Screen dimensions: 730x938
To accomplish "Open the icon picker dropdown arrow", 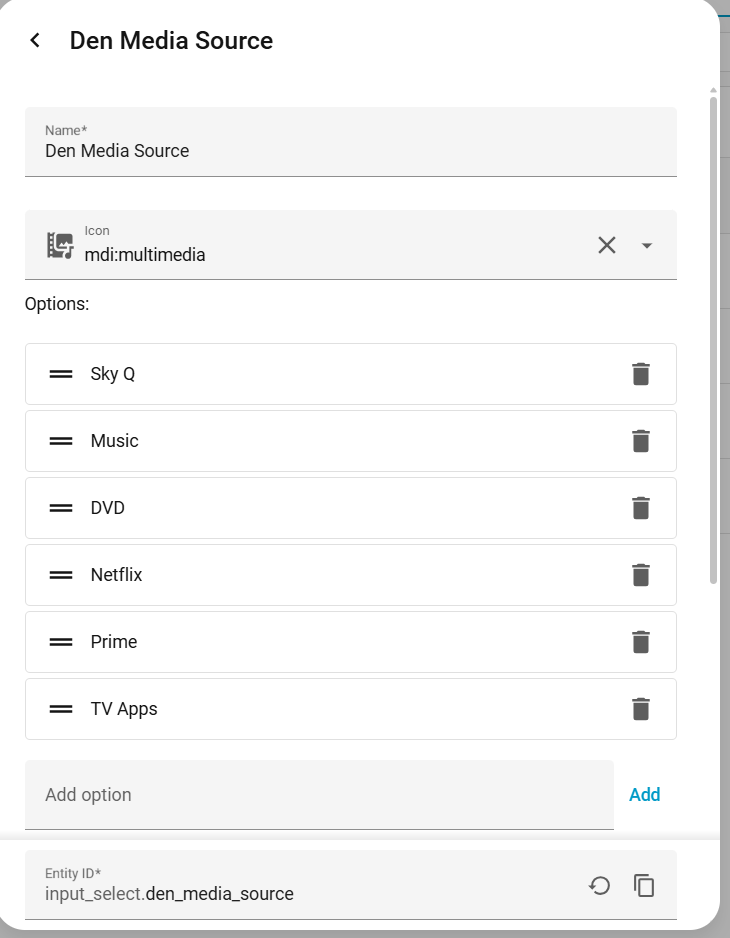I will [x=647, y=245].
